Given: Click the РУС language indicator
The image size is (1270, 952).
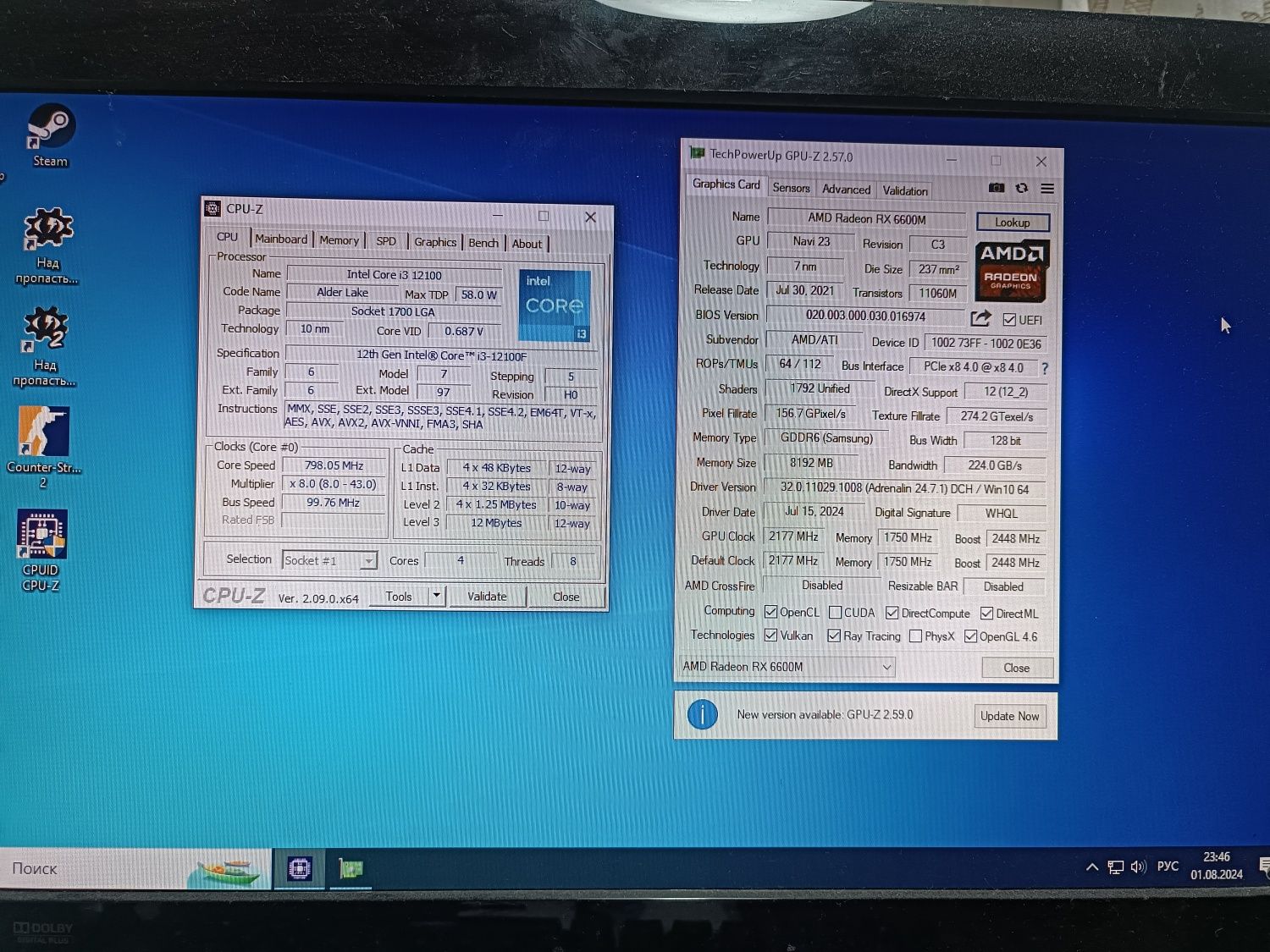Looking at the screenshot, I should (1168, 866).
